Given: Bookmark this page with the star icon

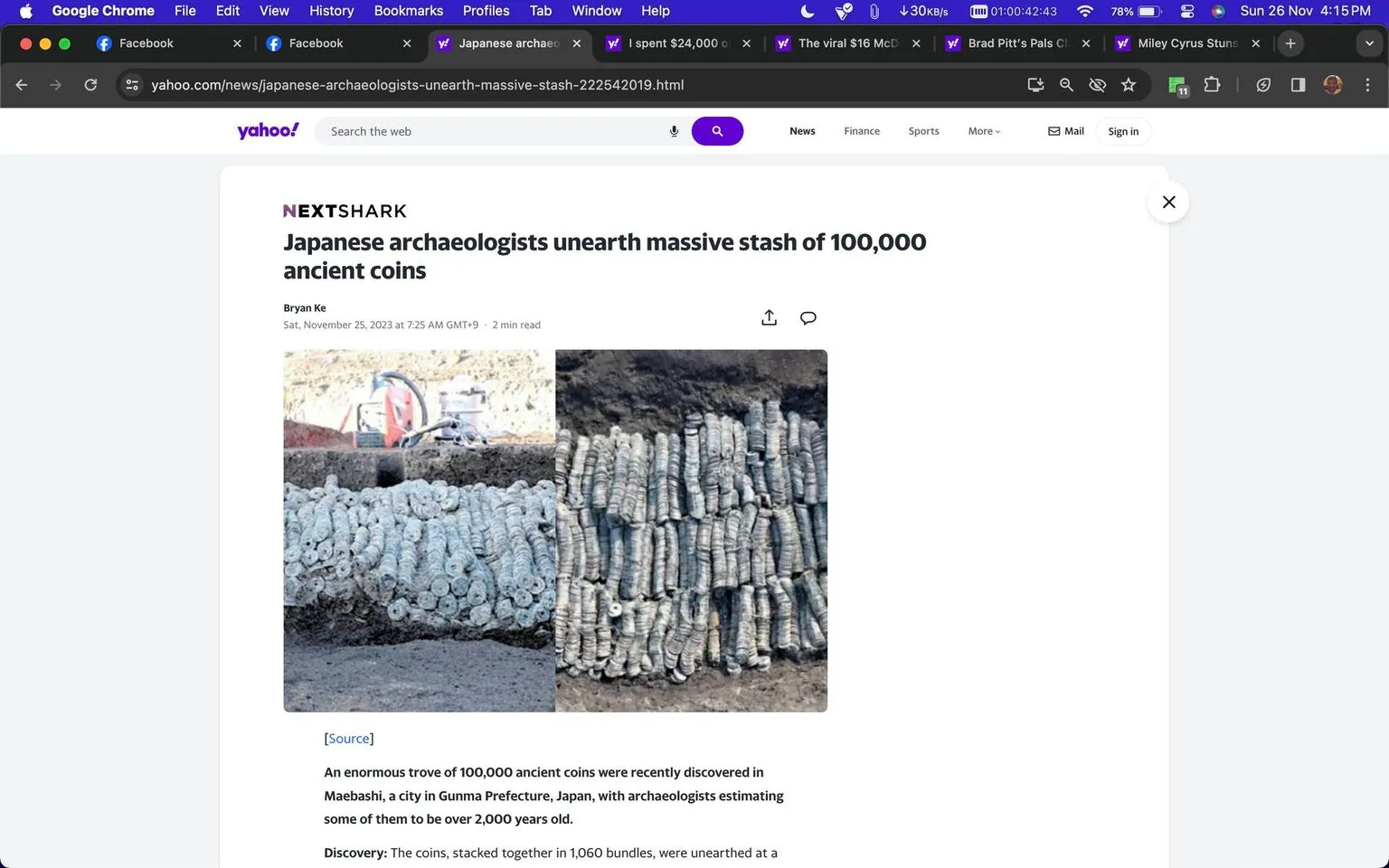Looking at the screenshot, I should tap(1128, 84).
